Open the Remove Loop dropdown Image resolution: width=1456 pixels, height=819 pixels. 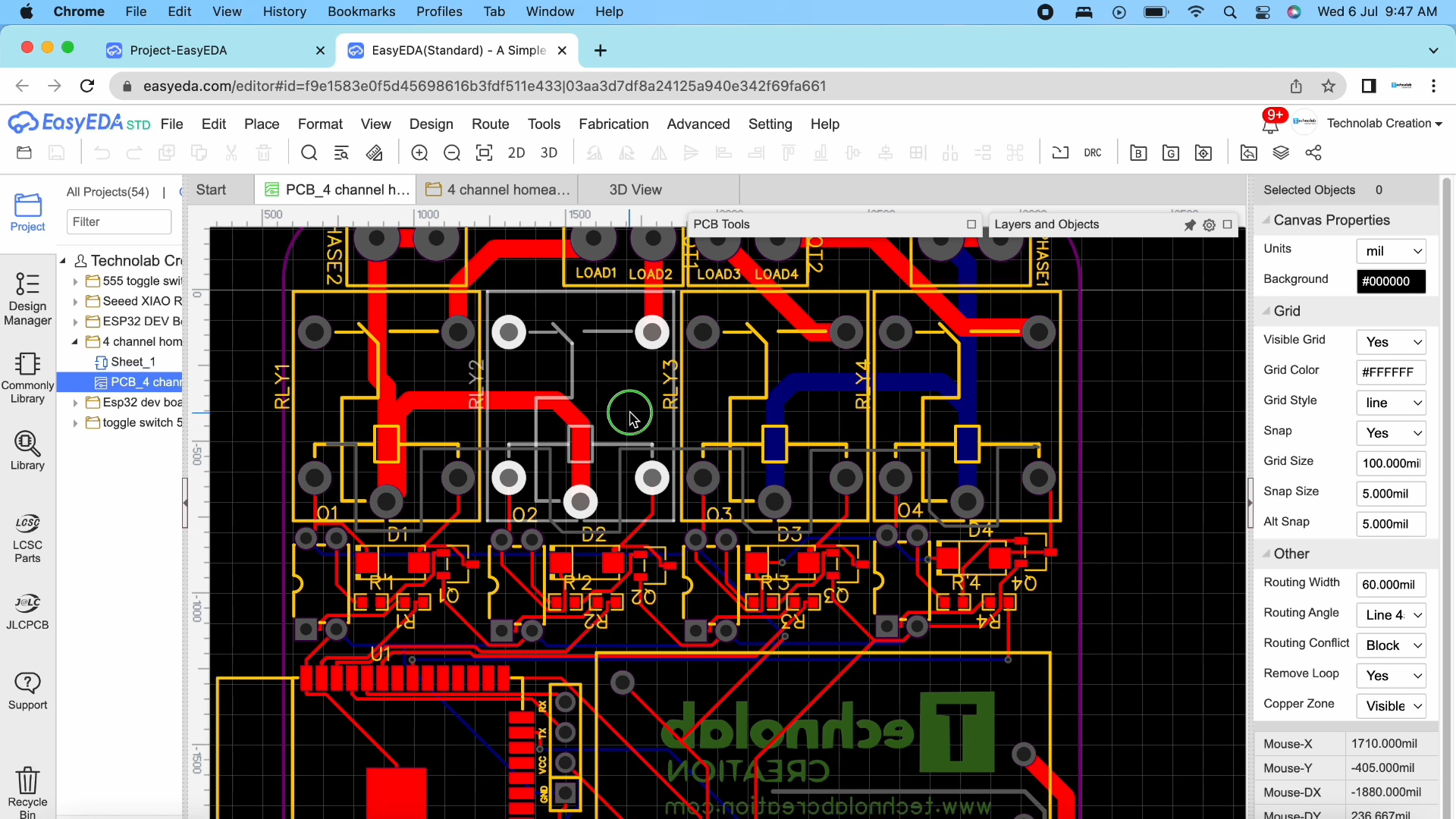tap(1391, 676)
